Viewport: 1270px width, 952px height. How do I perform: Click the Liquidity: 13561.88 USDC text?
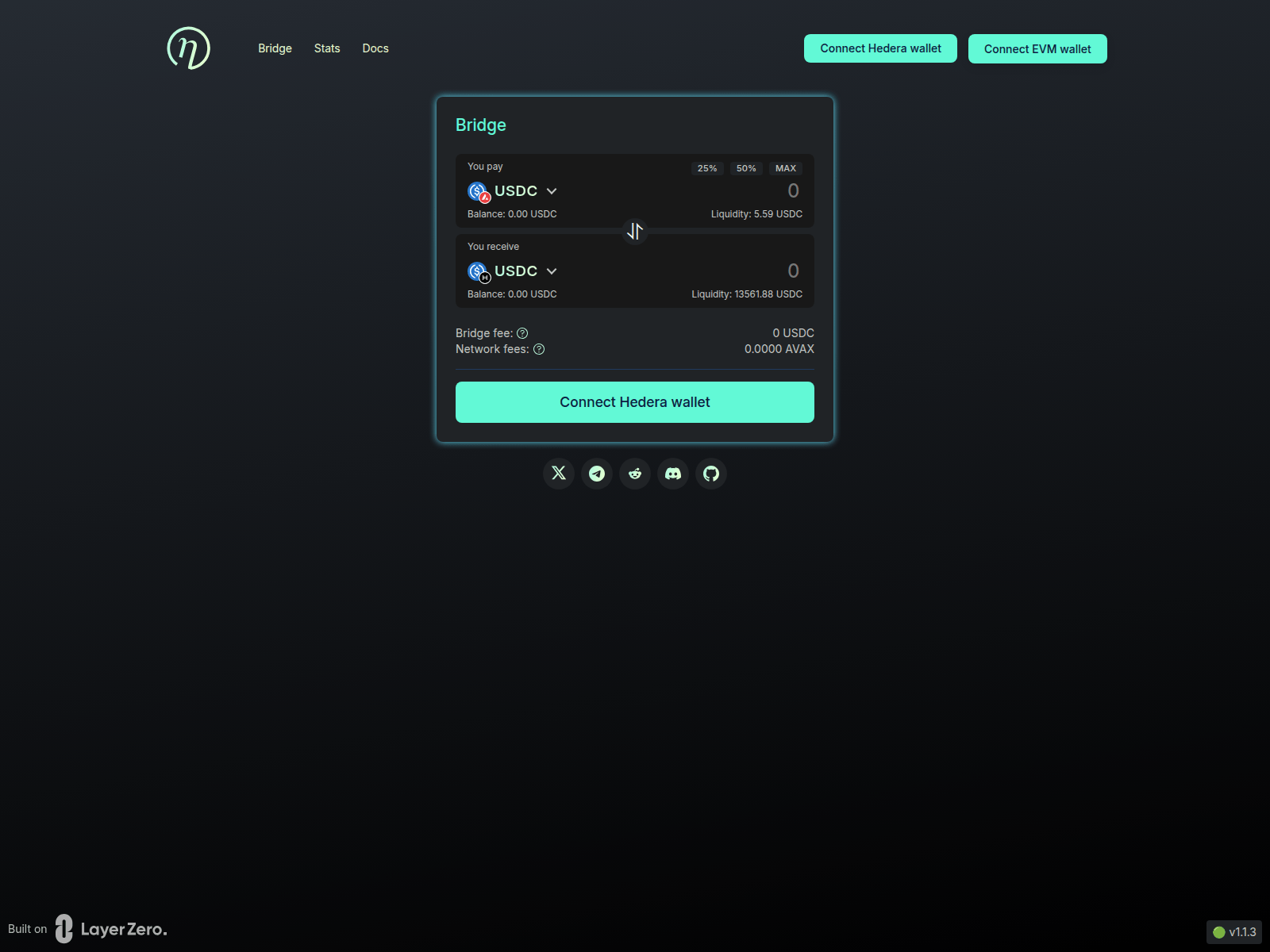click(747, 294)
